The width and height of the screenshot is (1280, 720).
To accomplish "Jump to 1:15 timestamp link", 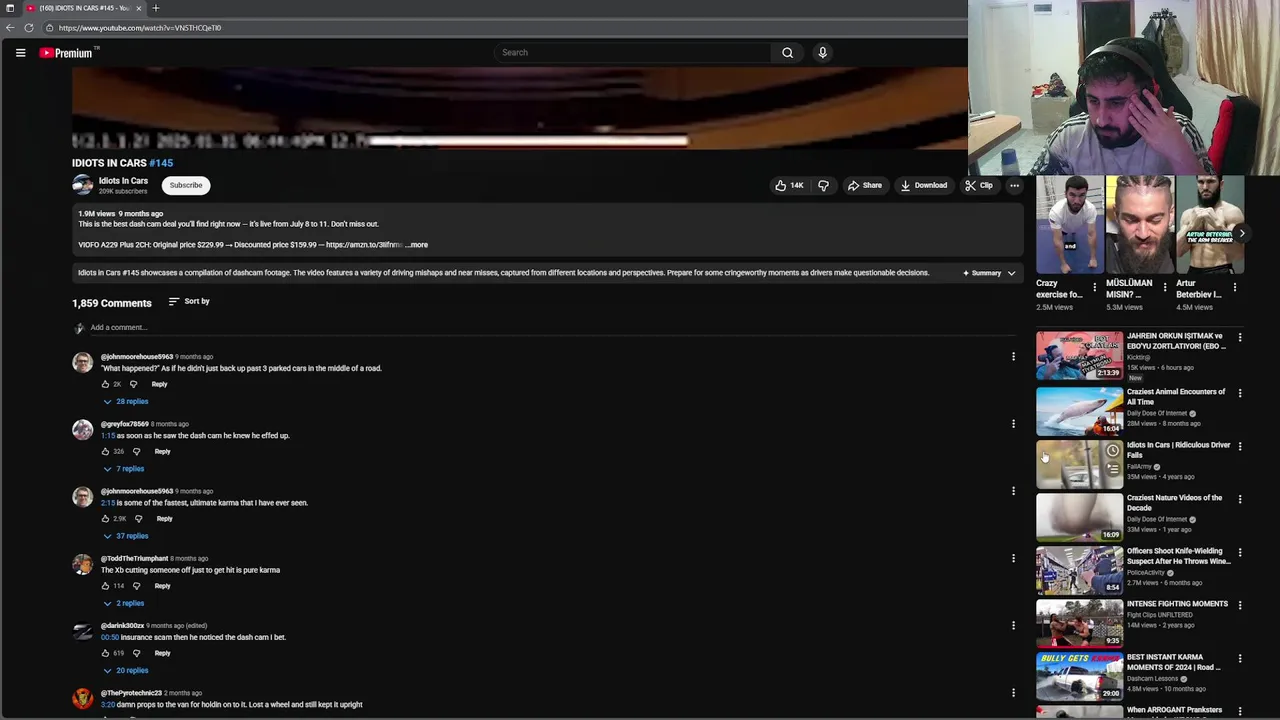I will tap(108, 436).
